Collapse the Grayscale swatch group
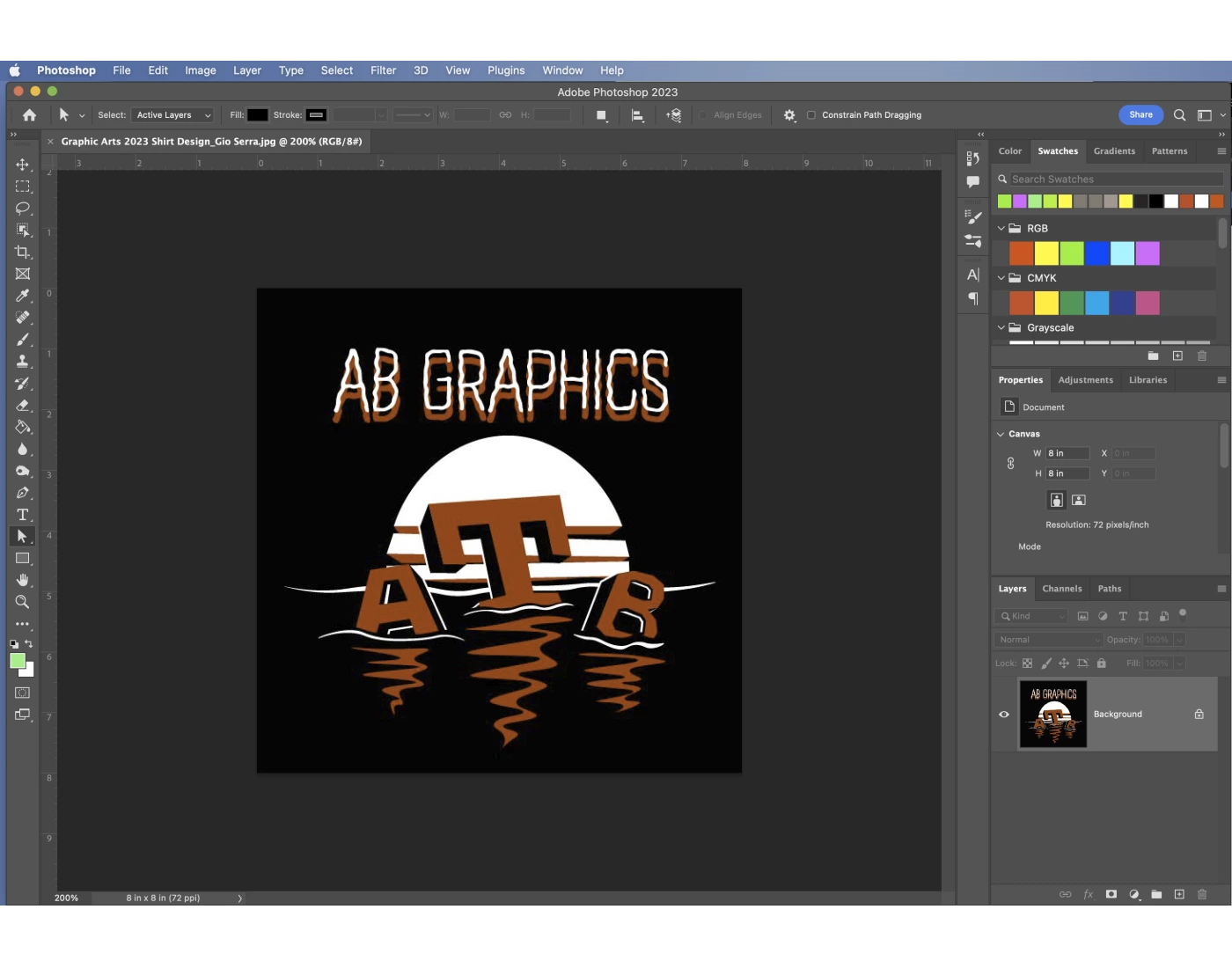Image resolution: width=1232 pixels, height=968 pixels. pos(1001,328)
